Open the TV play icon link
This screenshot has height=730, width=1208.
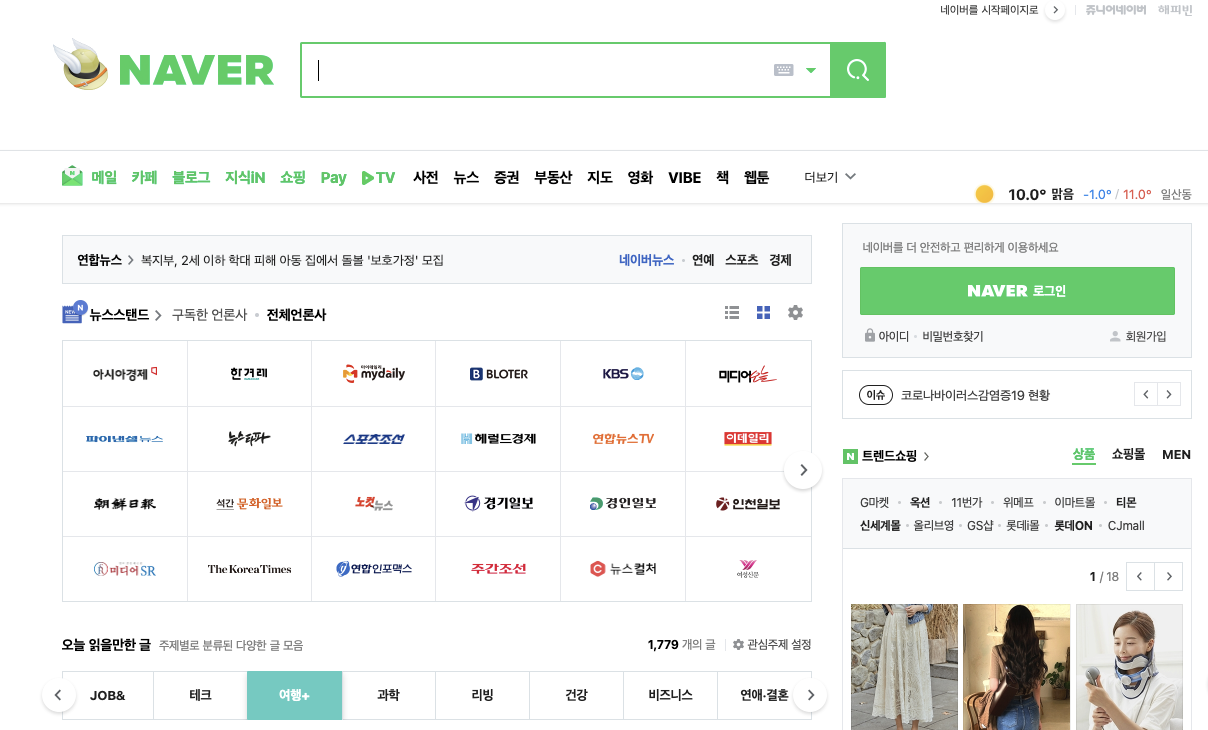click(378, 177)
